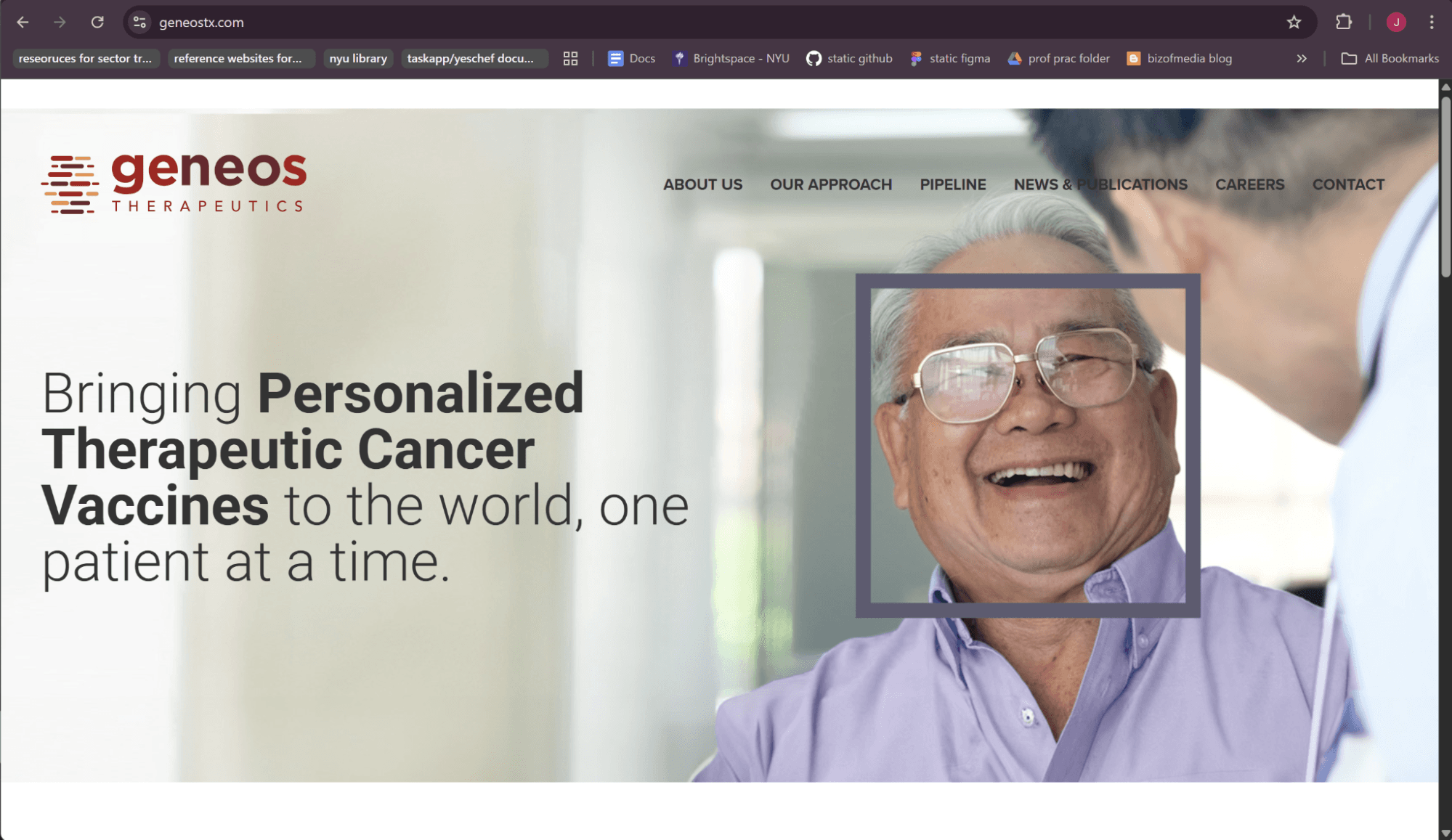
Task: Open the Chrome profile avatar
Action: 1395,23
